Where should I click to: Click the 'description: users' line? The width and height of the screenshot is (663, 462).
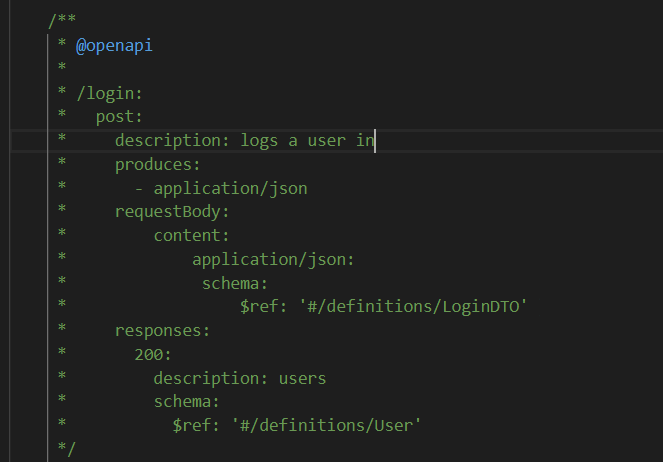(x=240, y=379)
